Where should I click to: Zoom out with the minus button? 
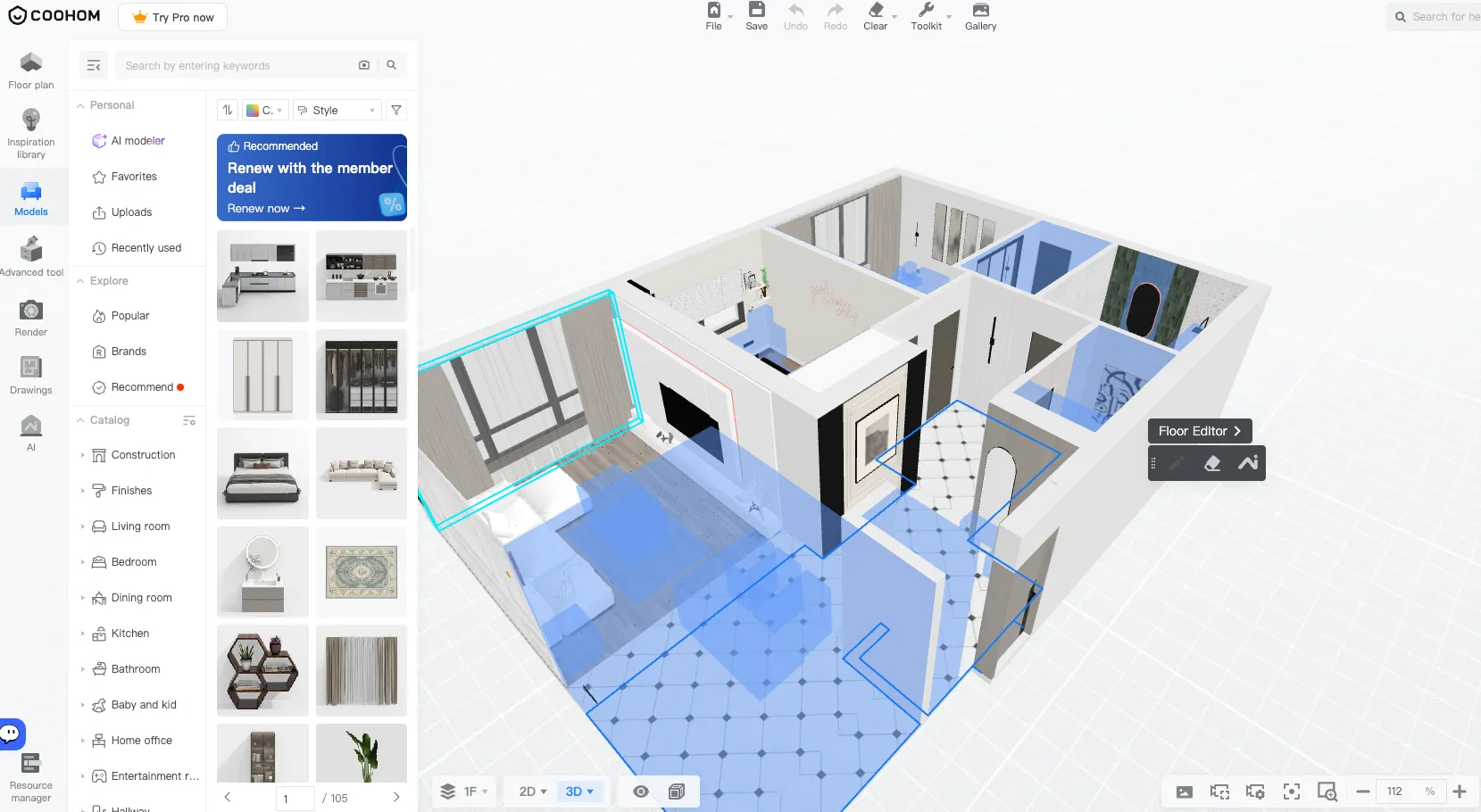[1363, 791]
